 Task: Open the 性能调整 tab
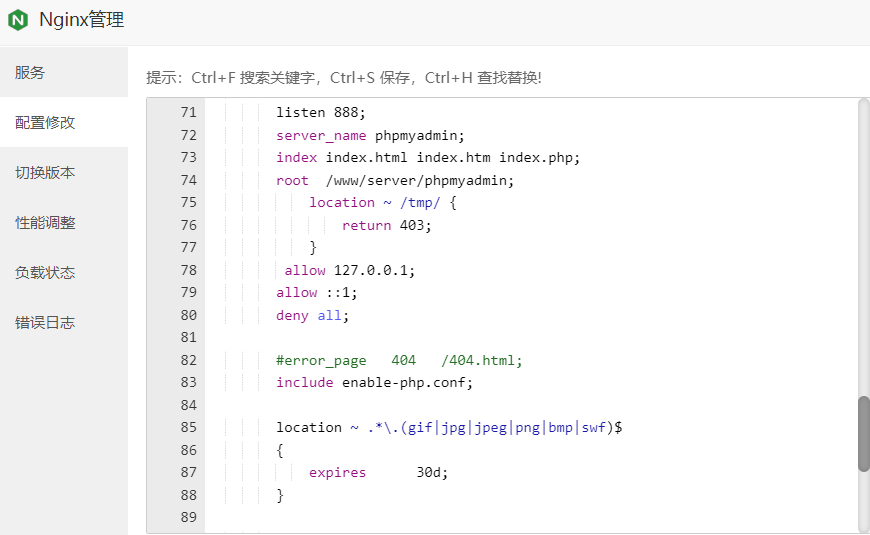click(x=64, y=222)
